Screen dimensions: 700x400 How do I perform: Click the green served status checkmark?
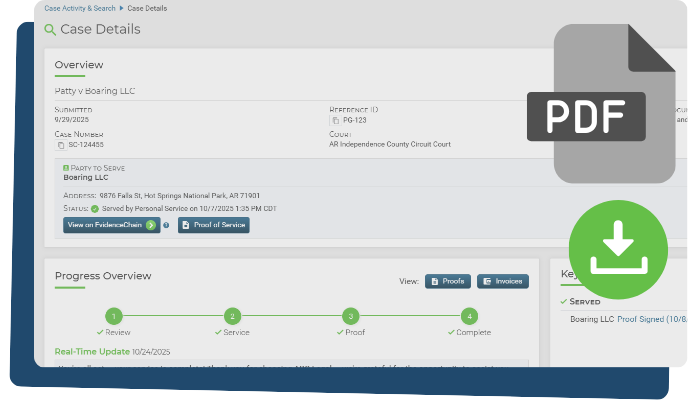(95, 208)
